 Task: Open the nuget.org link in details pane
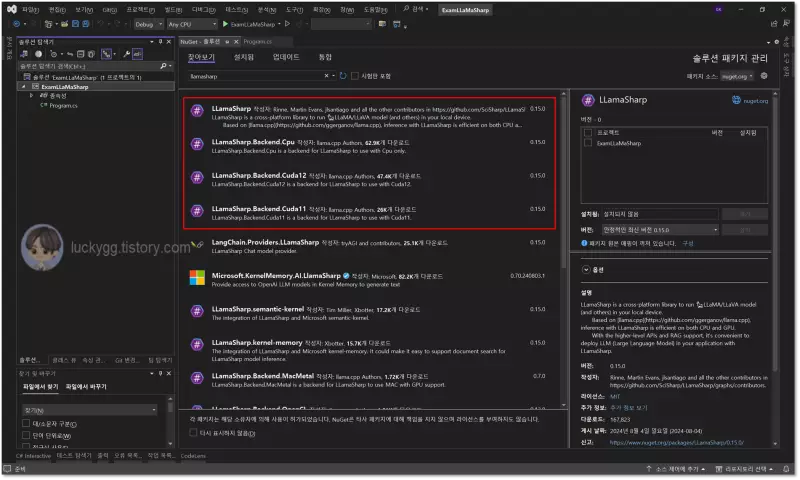pyautogui.click(x=755, y=101)
